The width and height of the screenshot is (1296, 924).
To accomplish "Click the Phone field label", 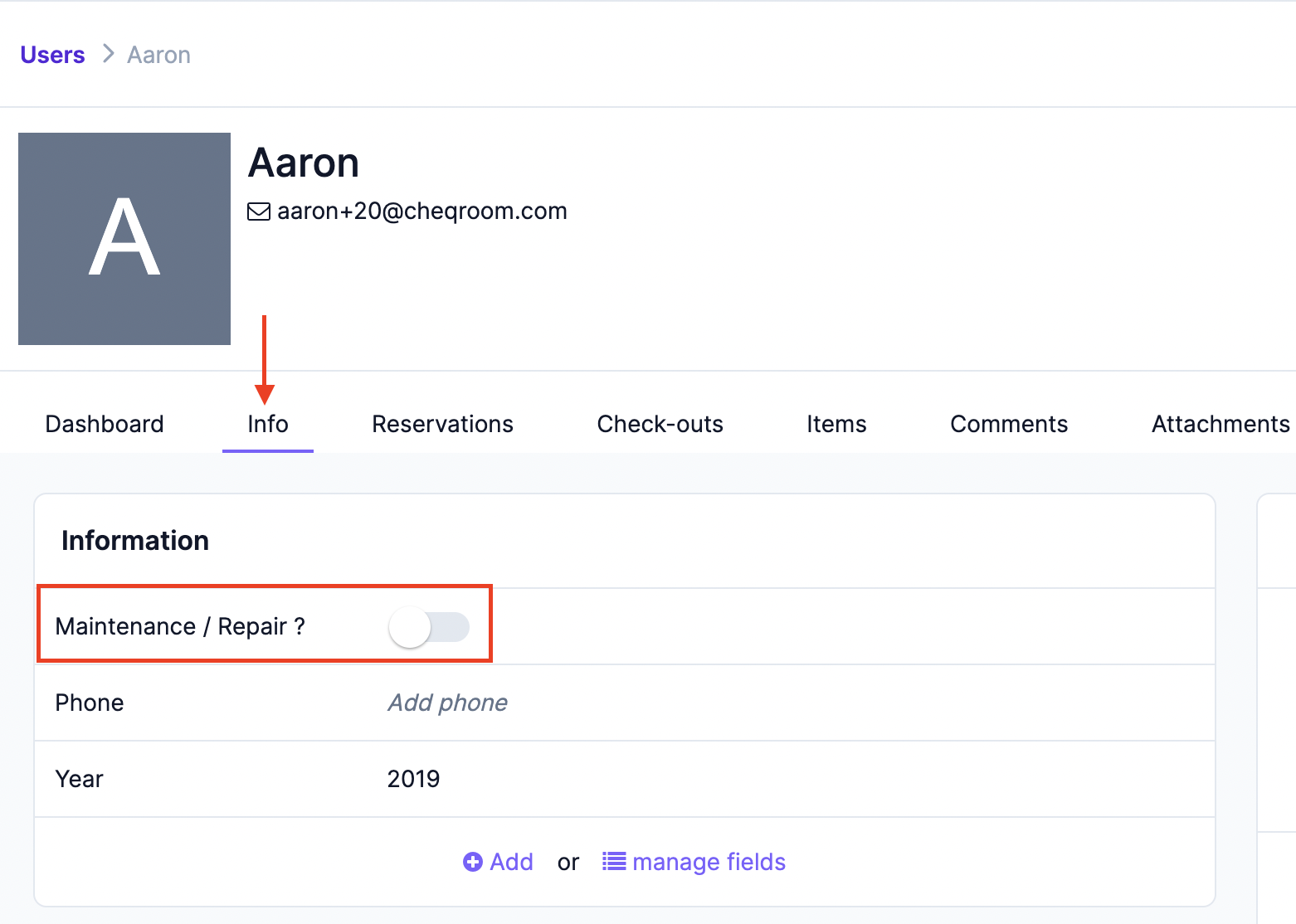I will click(90, 703).
